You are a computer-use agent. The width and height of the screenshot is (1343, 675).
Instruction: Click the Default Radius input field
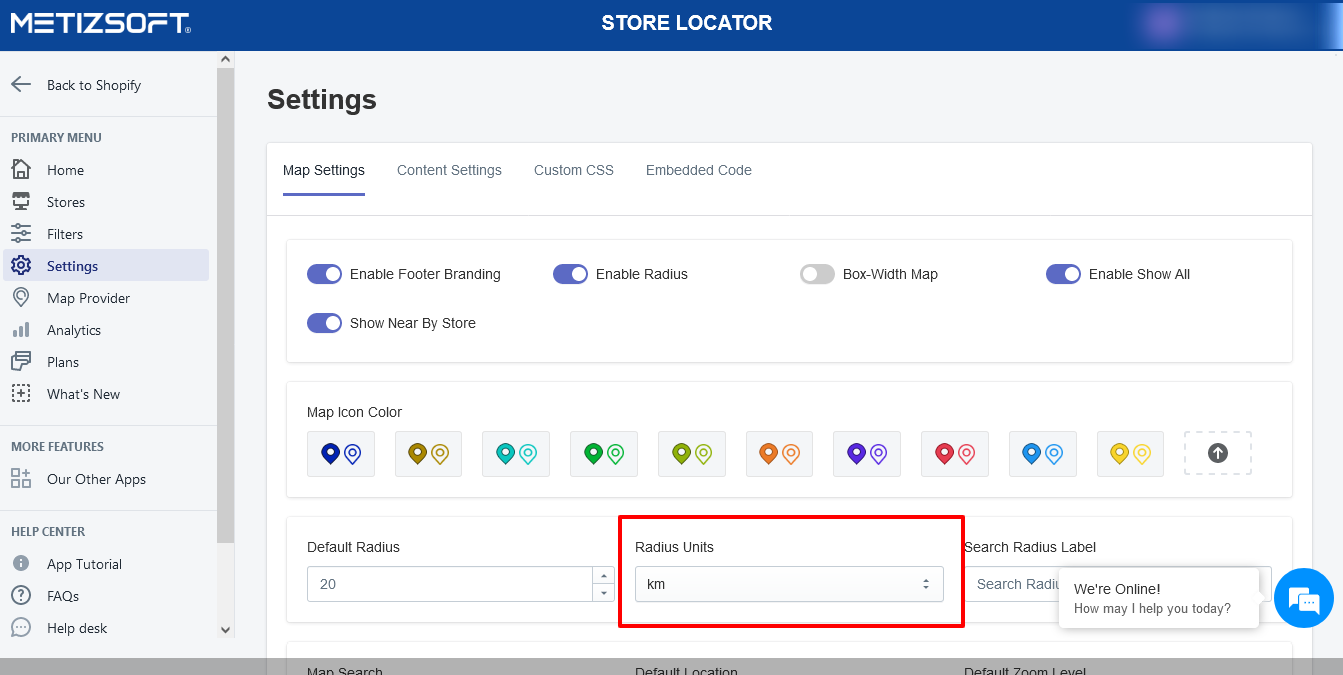tap(449, 584)
